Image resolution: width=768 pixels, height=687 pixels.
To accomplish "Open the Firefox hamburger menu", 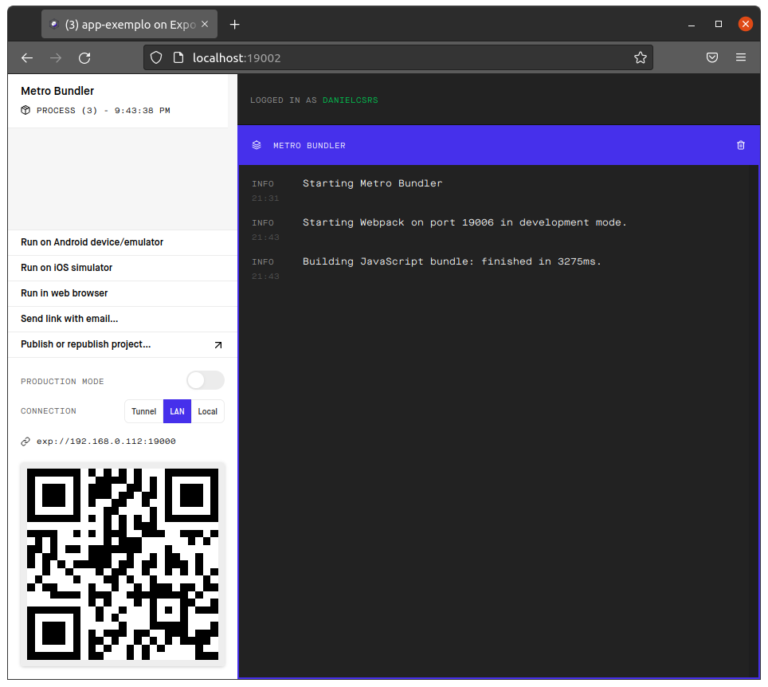I will (x=741, y=58).
